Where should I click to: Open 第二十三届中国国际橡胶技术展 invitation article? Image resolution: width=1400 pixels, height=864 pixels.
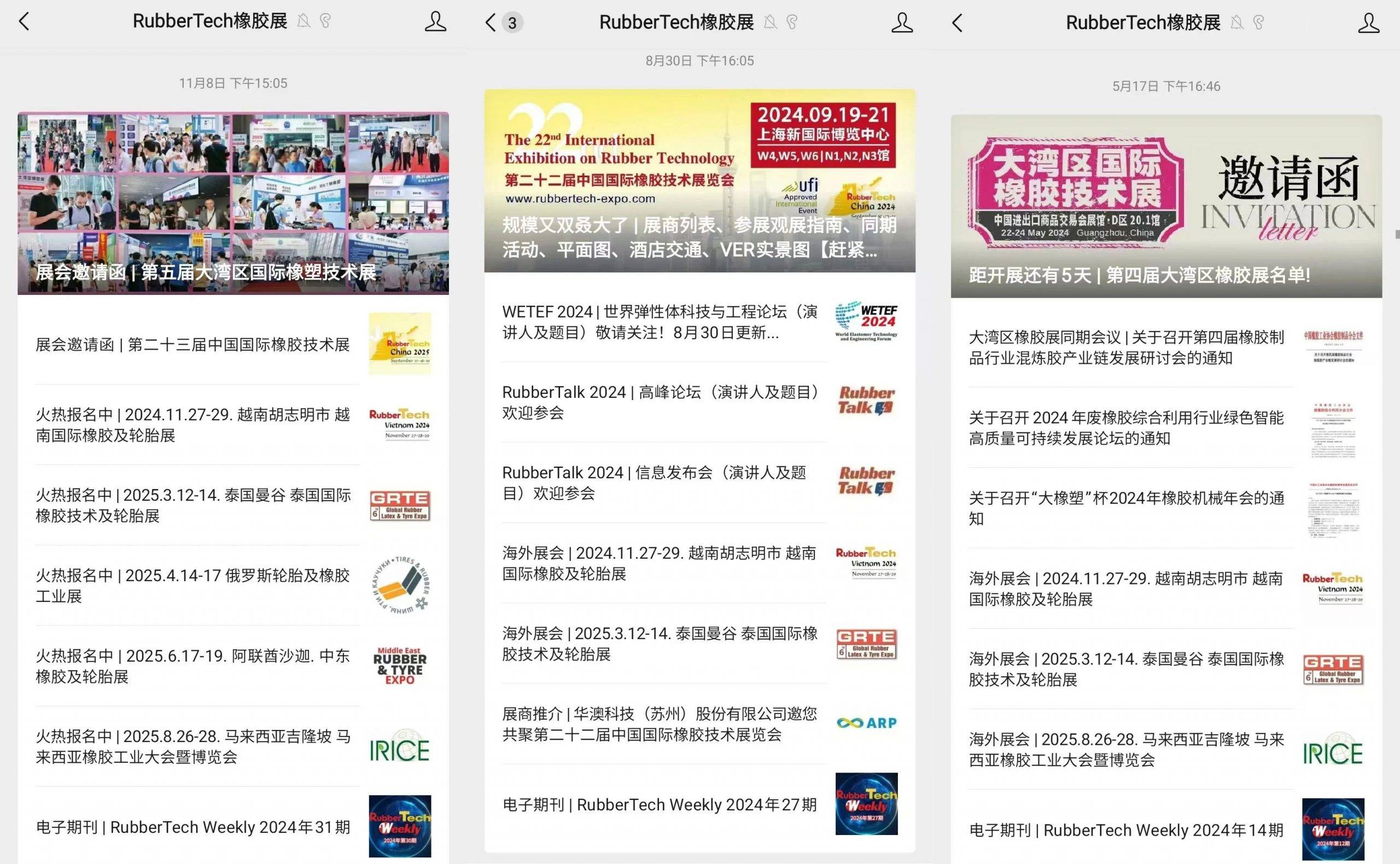tap(193, 345)
